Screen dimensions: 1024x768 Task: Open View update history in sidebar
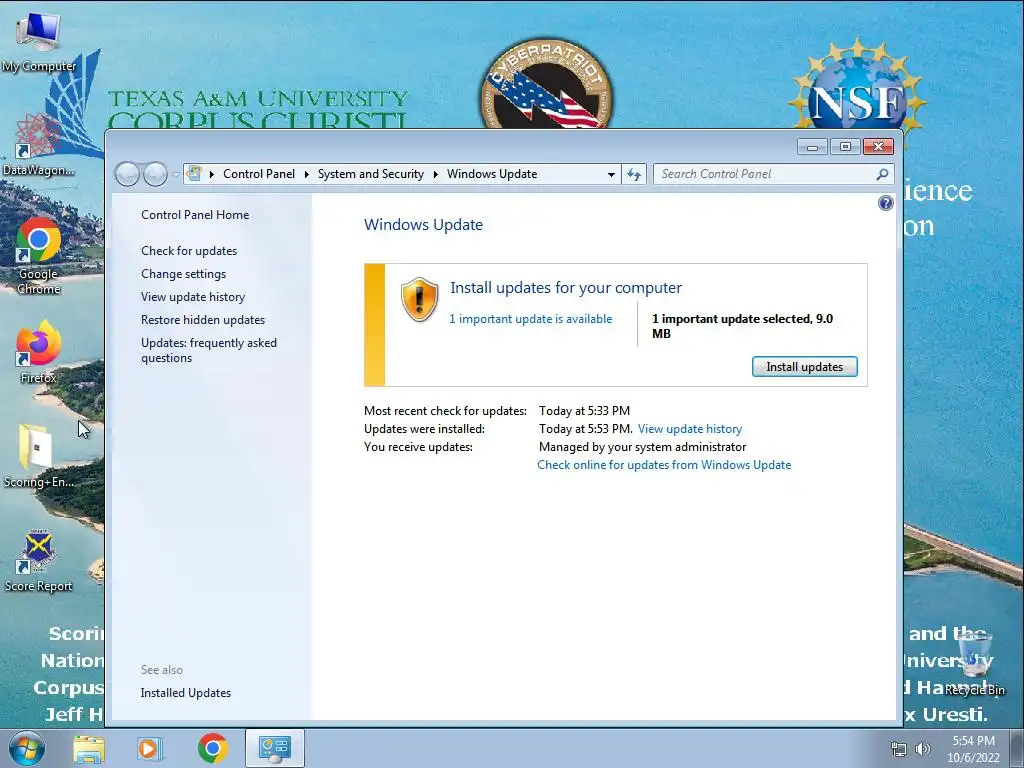(x=193, y=296)
